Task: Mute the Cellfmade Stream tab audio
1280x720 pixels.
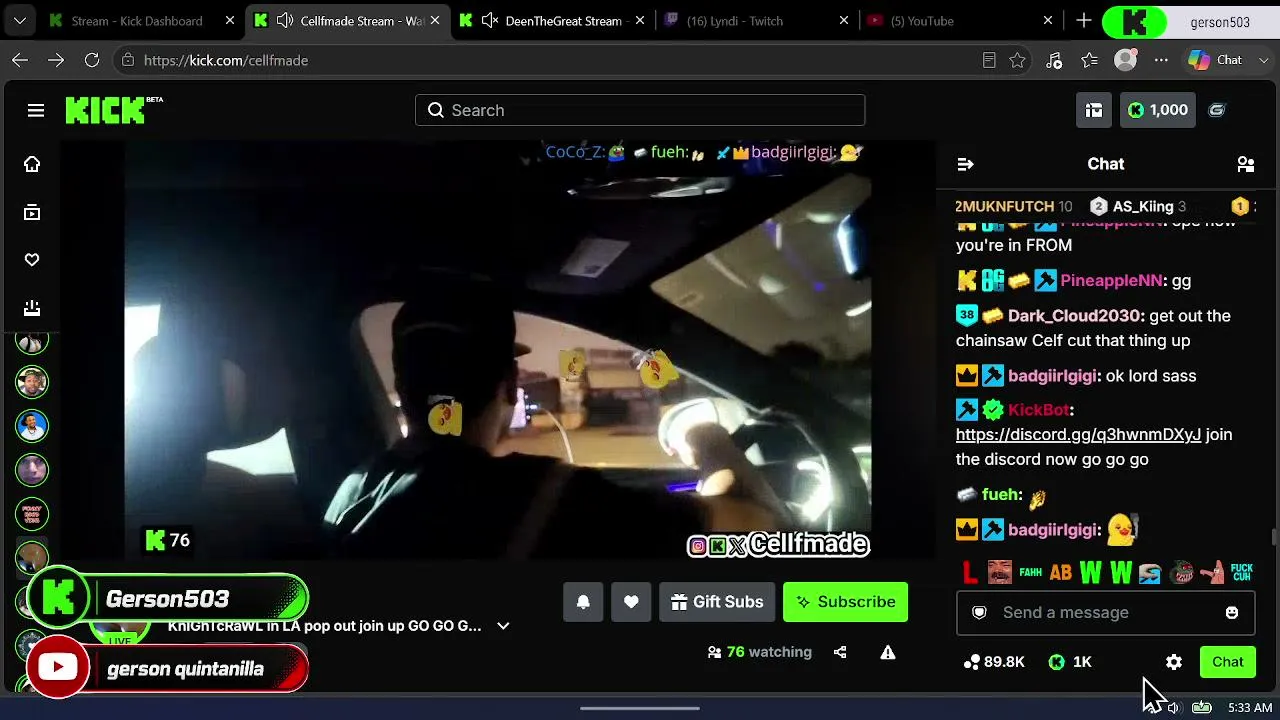Action: [285, 21]
